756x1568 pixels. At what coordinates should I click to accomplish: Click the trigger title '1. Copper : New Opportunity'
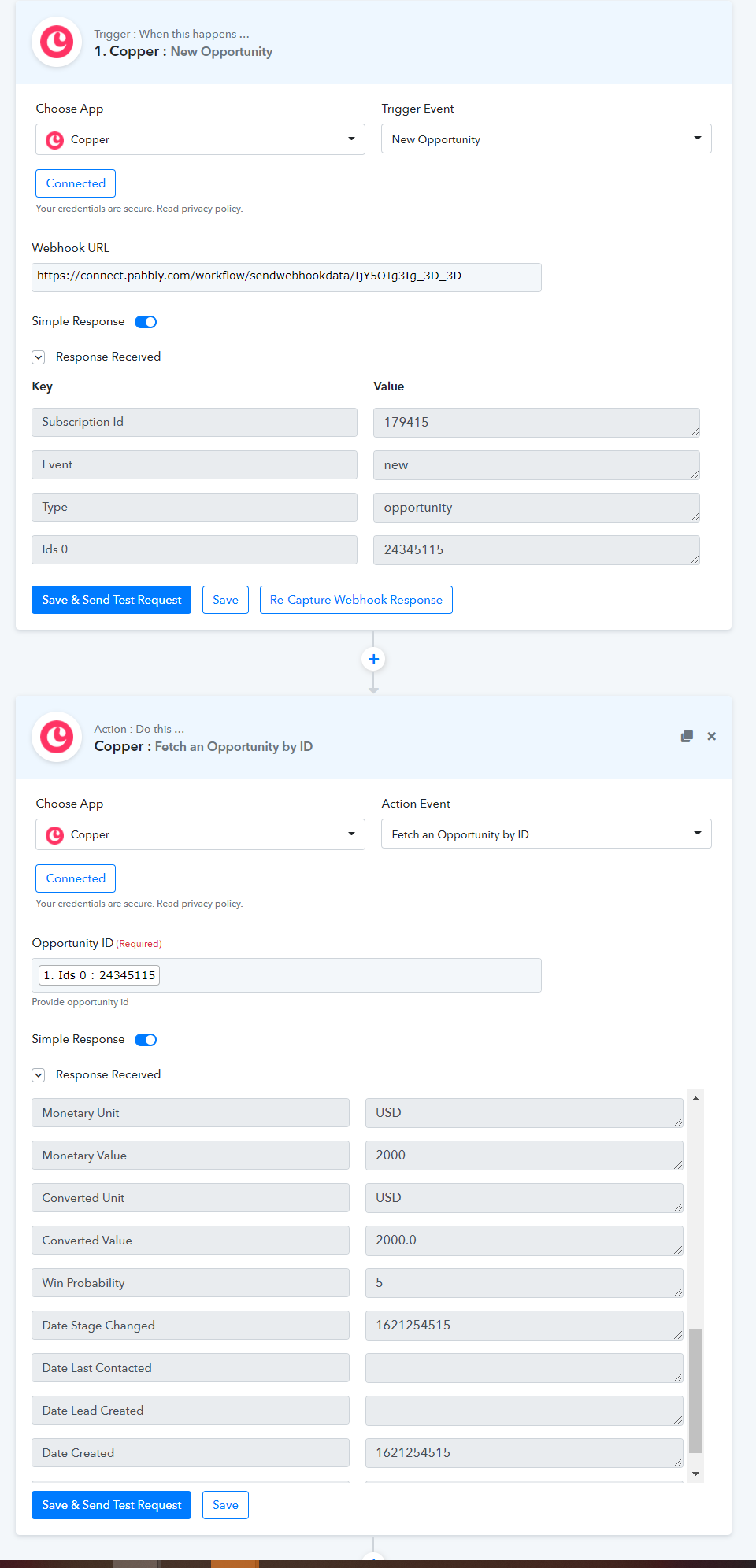coord(183,51)
